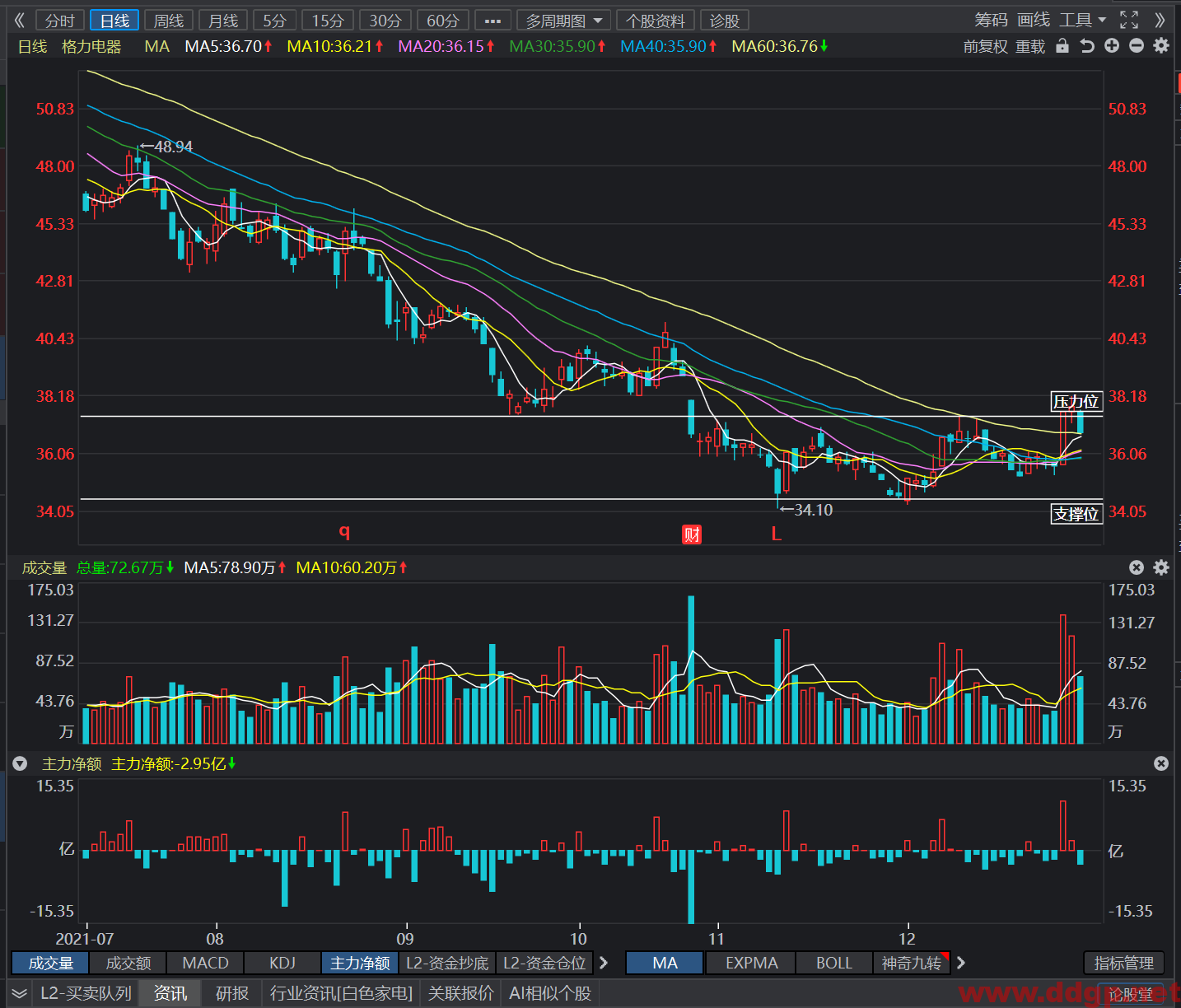The height and width of the screenshot is (1008, 1181).
Task: Select the 日线 daily period
Action: (114, 21)
